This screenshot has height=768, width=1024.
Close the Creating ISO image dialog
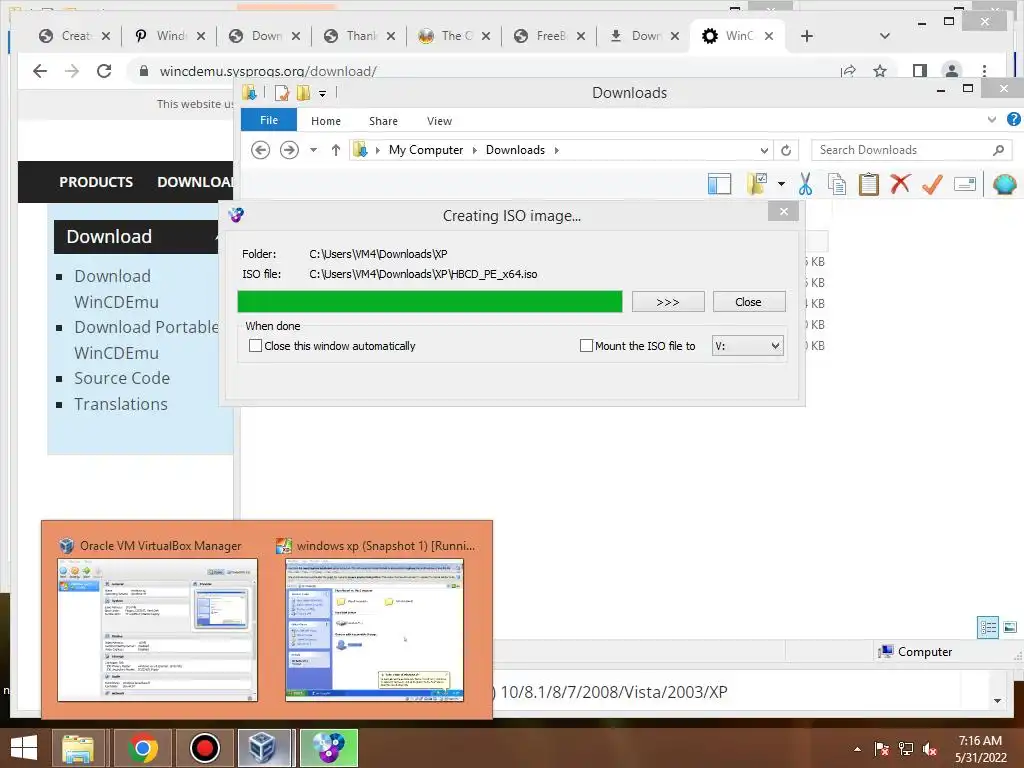pos(784,212)
